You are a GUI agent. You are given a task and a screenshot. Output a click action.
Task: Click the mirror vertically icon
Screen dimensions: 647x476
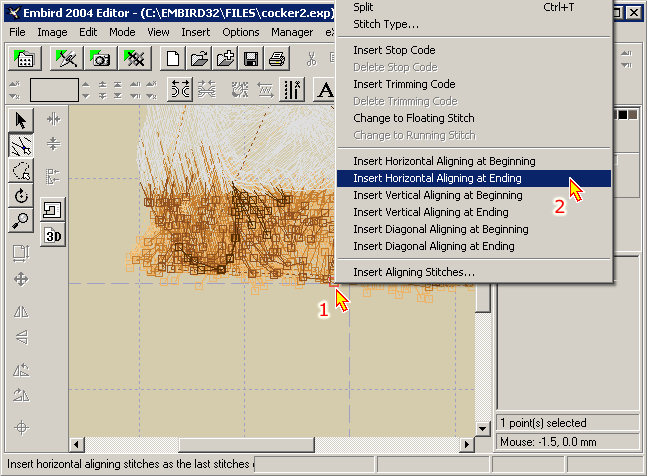click(x=22, y=337)
